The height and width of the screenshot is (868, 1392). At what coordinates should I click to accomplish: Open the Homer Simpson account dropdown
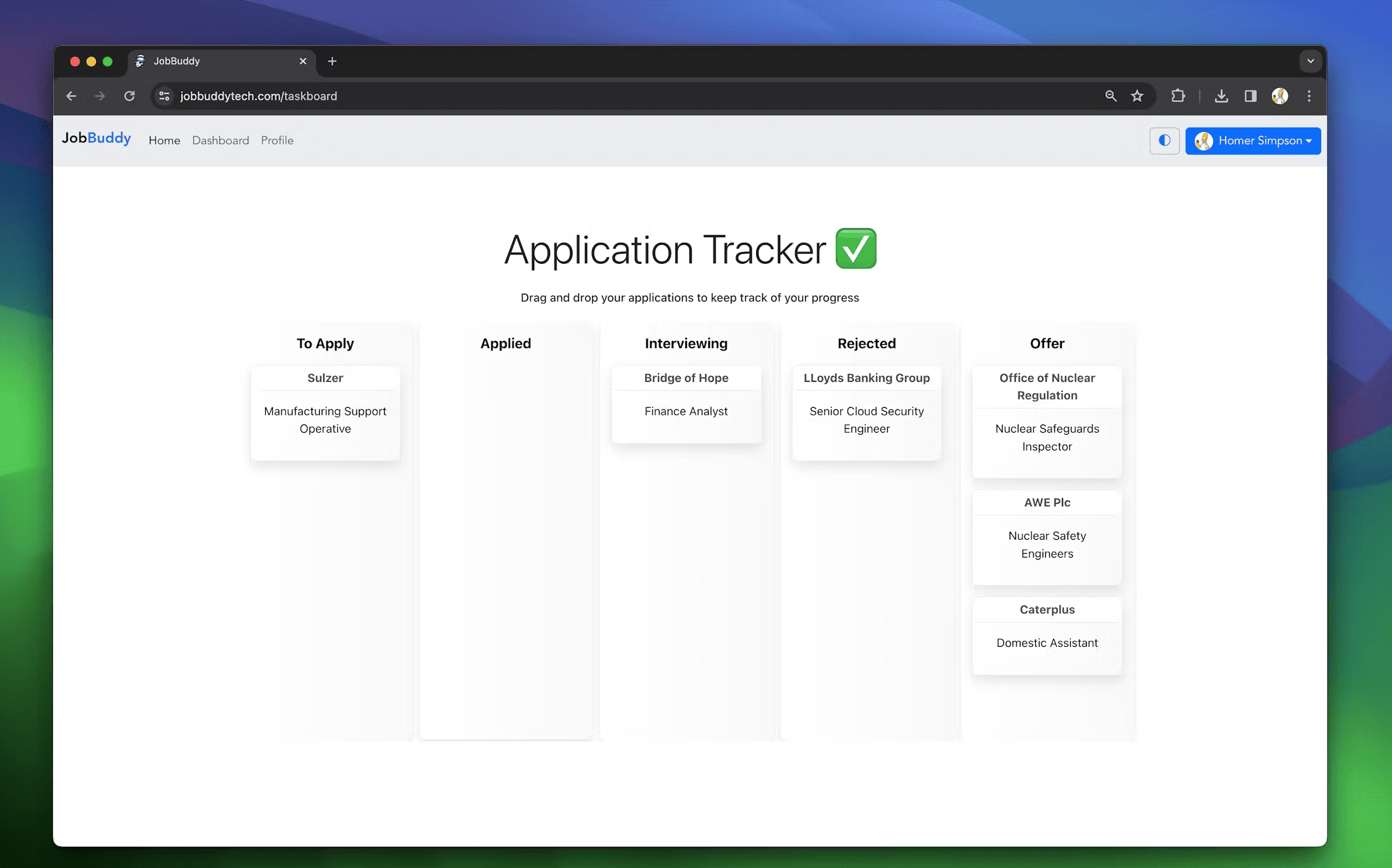click(1253, 141)
